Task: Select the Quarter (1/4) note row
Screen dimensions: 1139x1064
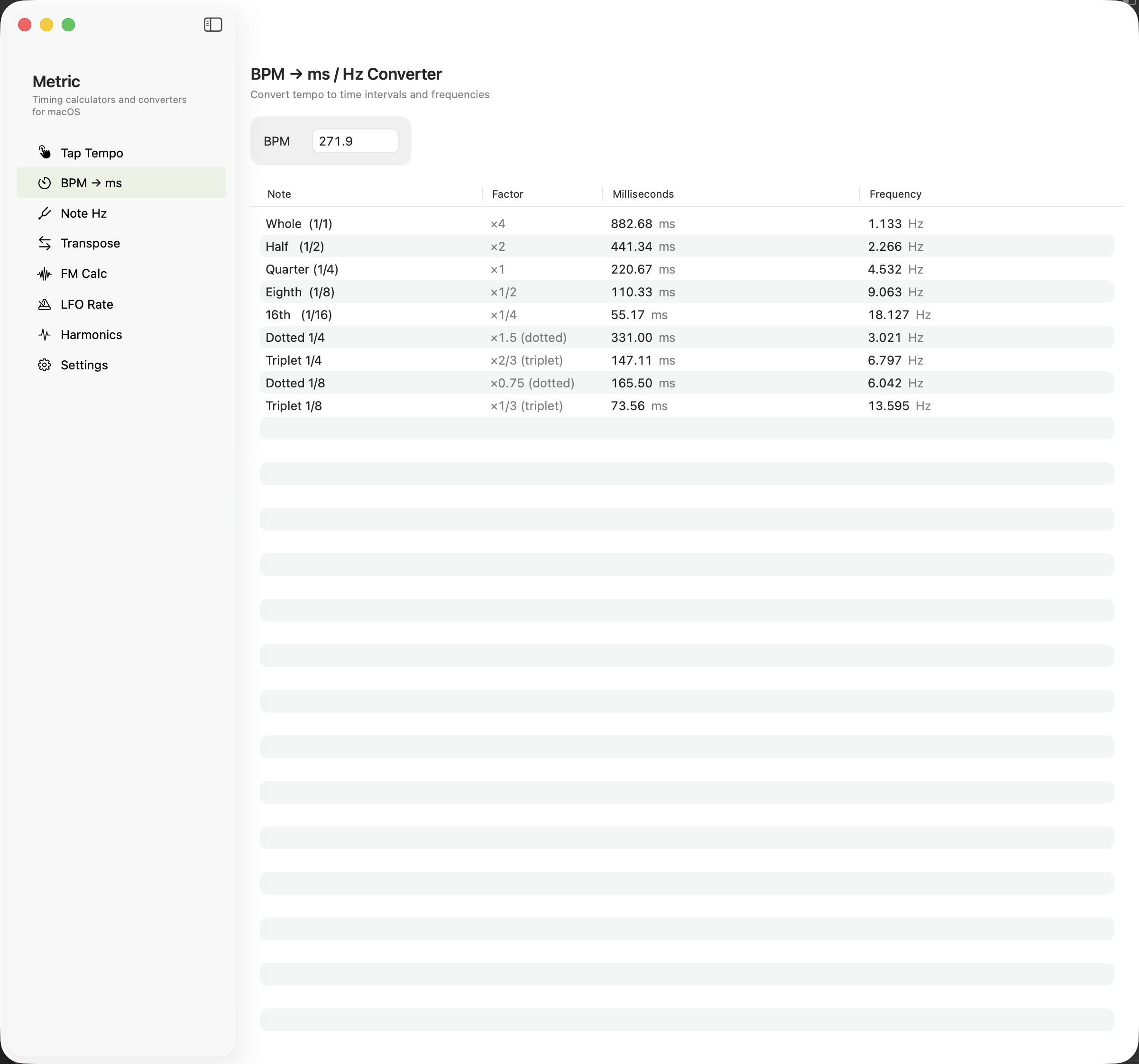Action: (x=515, y=269)
